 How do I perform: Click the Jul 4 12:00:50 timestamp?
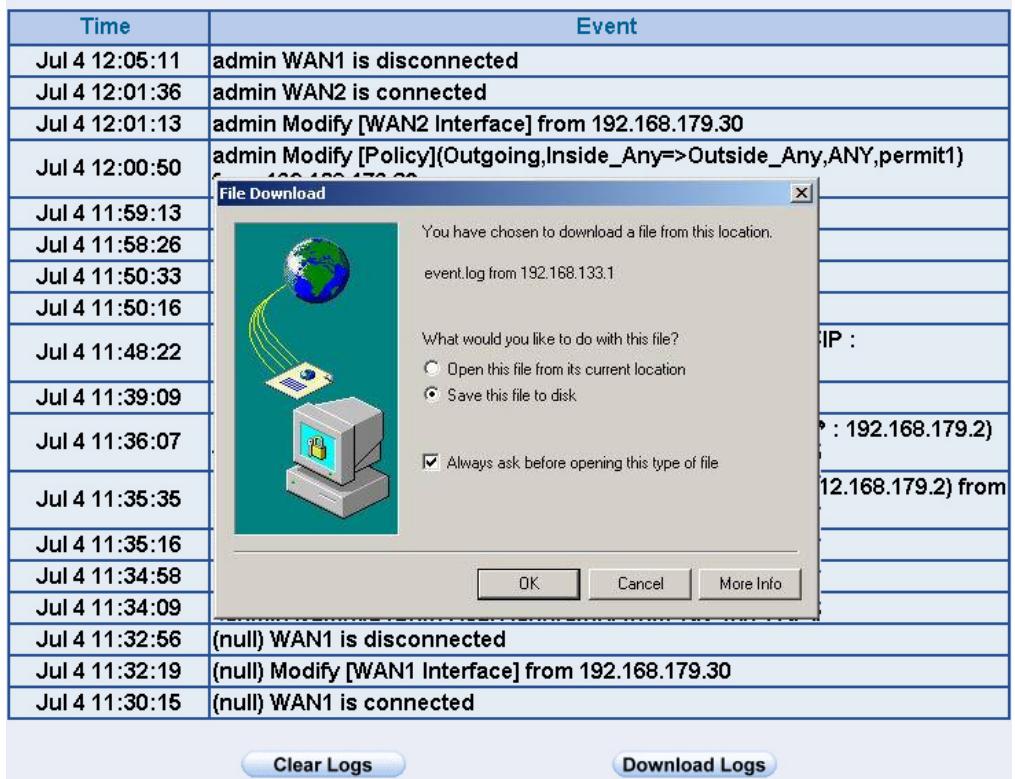[108, 168]
